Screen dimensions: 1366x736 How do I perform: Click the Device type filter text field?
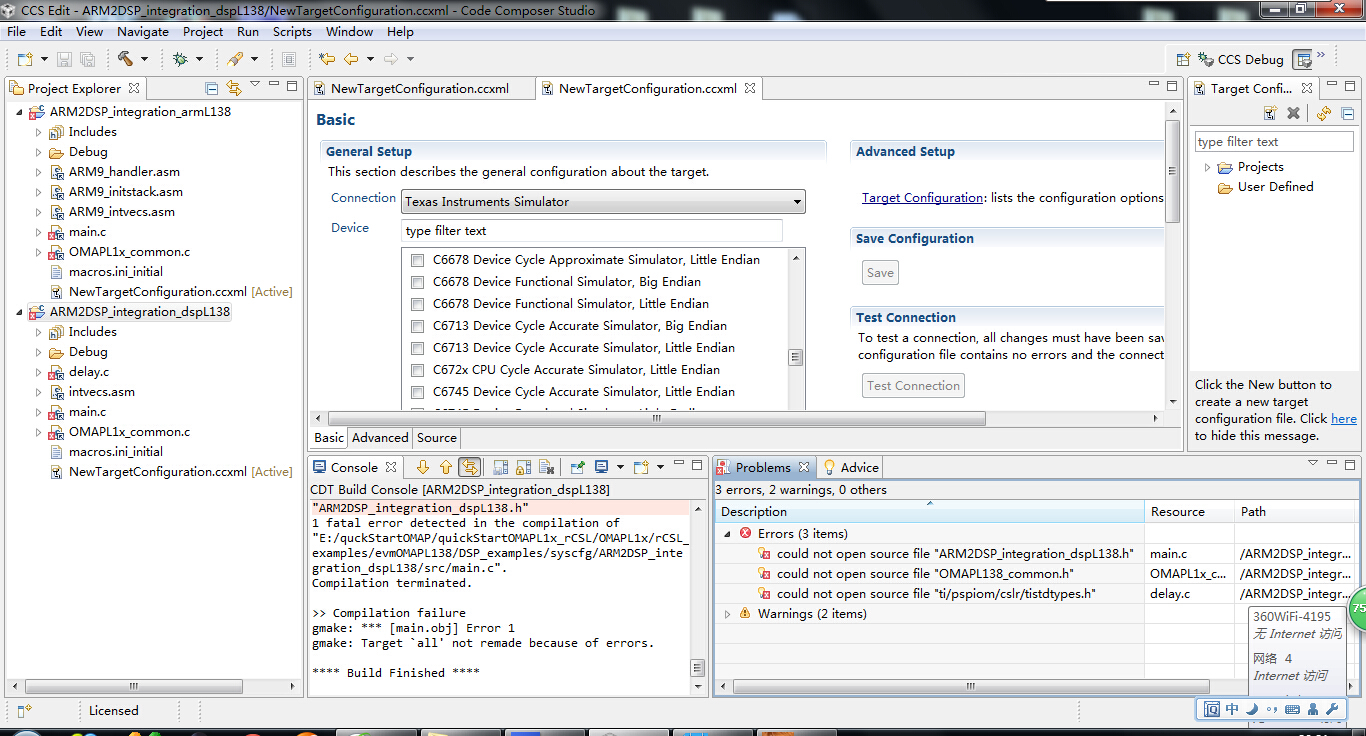(x=591, y=231)
